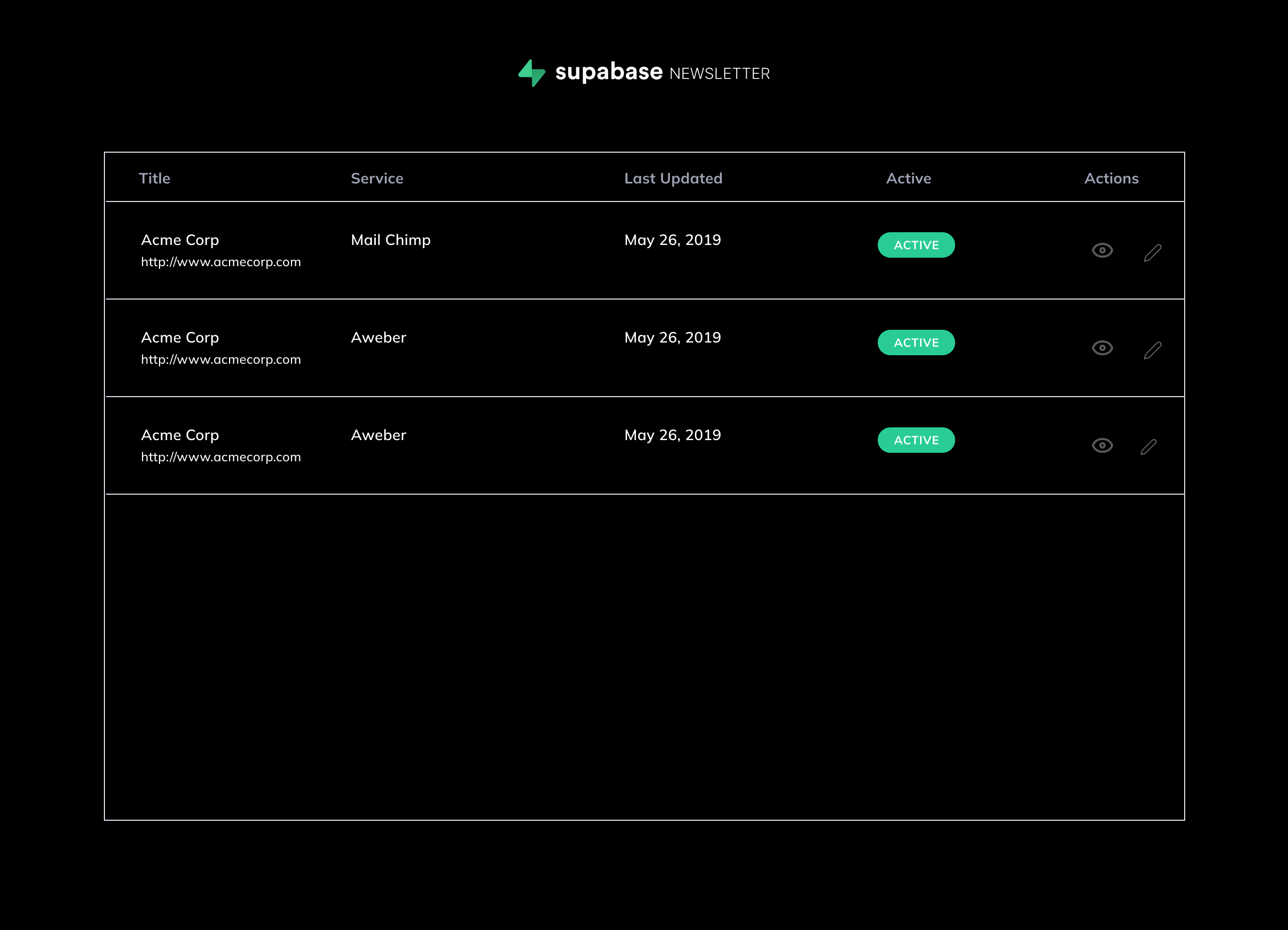Toggle the ACTIVE badge for Mail Chimp row
This screenshot has width=1288, height=930.
point(916,245)
